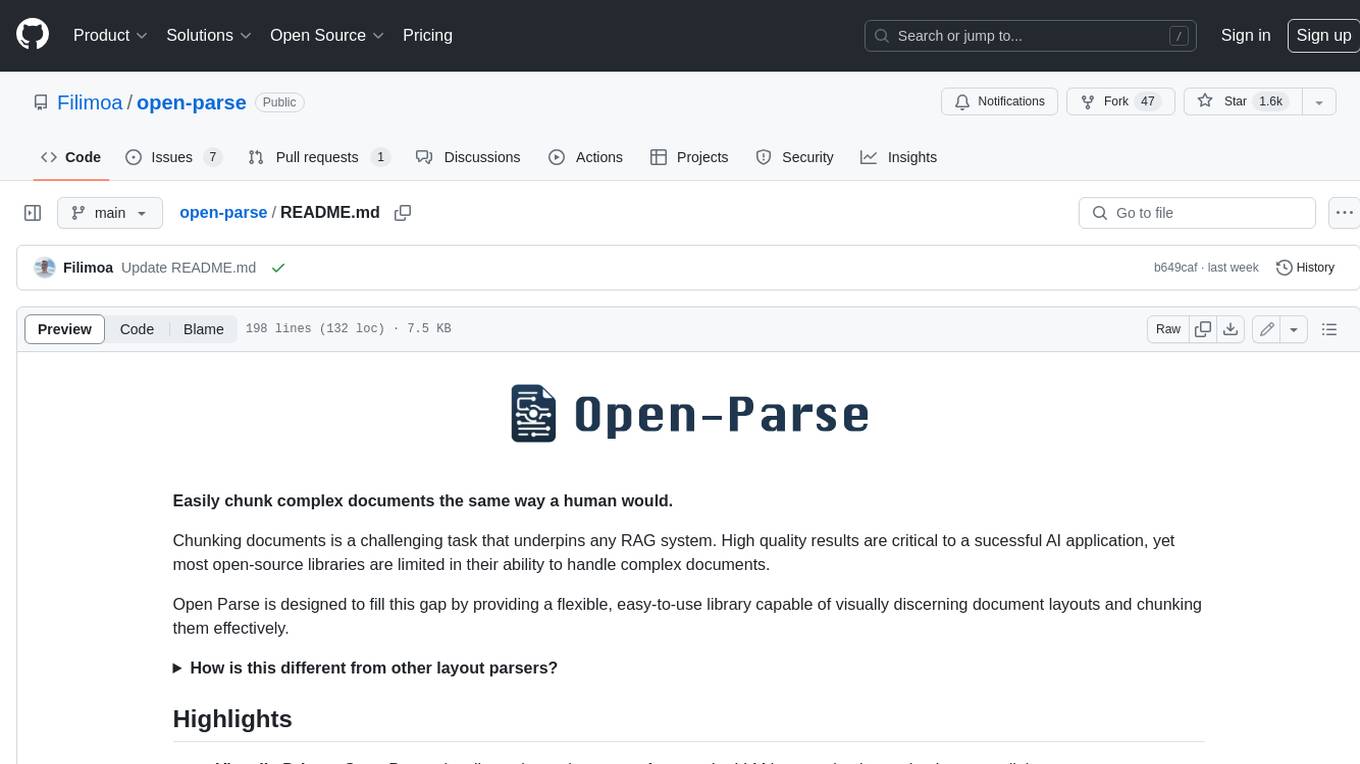Open the more file actions ellipsis button
1360x764 pixels.
(1344, 213)
